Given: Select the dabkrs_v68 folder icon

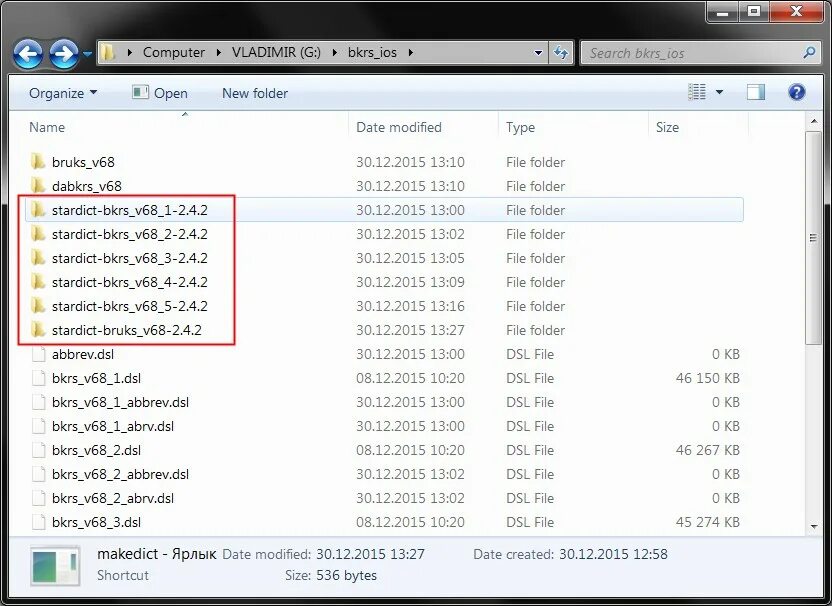Looking at the screenshot, I should click(x=38, y=186).
